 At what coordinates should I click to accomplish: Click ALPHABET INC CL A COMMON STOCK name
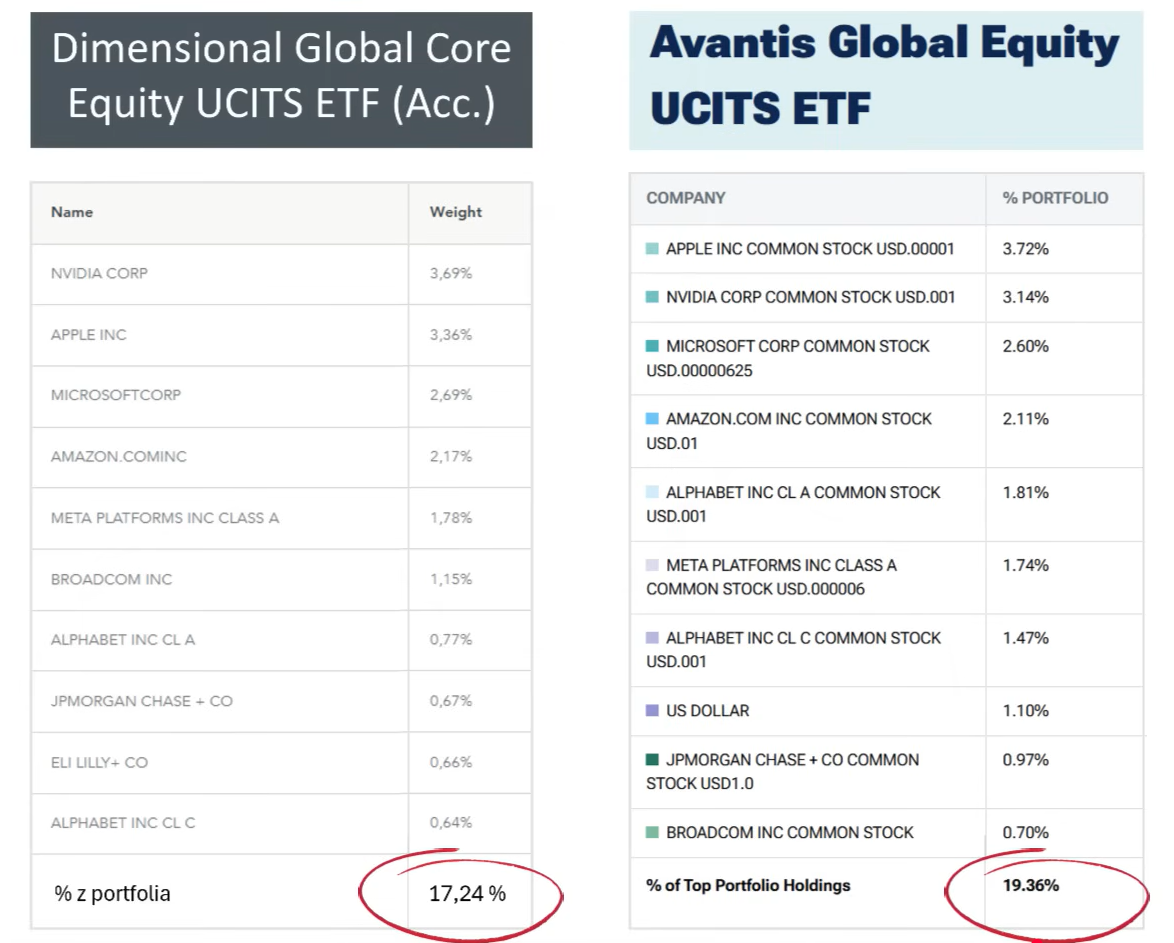[x=793, y=504]
